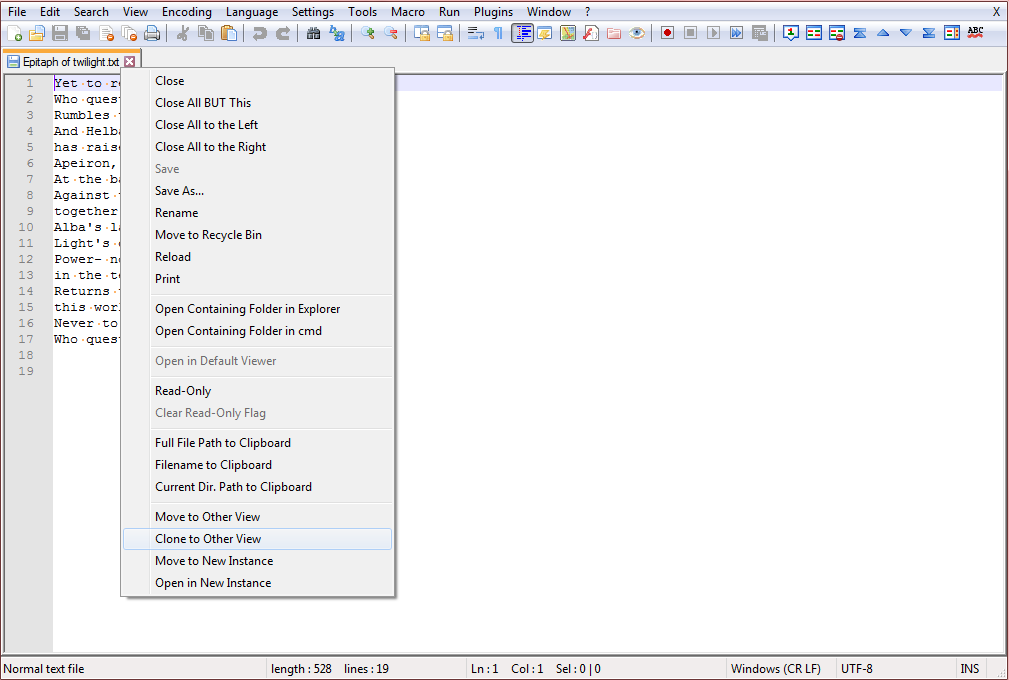Click the Save All toolbar icon
This screenshot has height=680, width=1009.
tap(81, 31)
